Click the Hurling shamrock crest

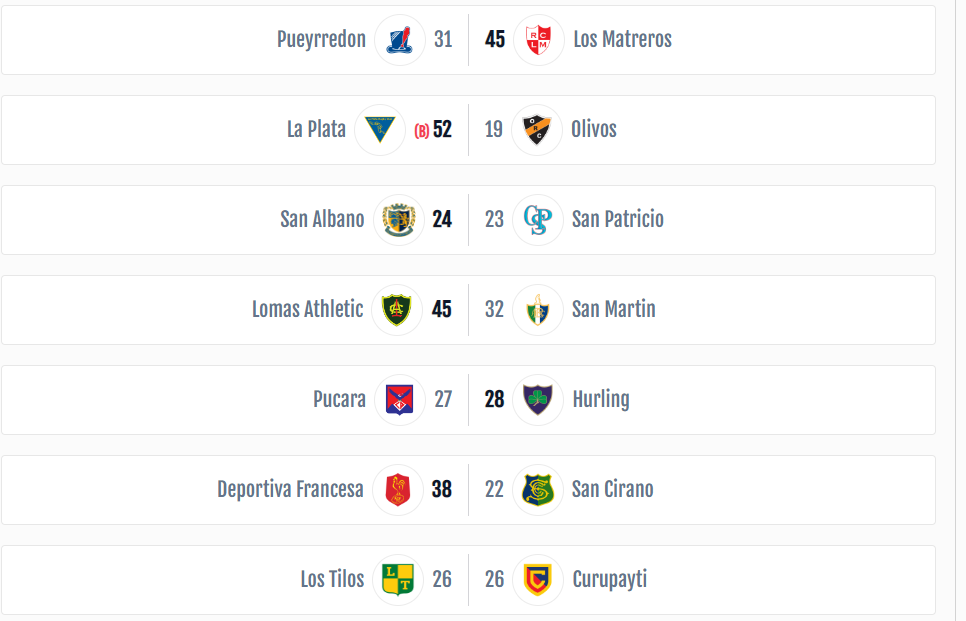point(538,400)
